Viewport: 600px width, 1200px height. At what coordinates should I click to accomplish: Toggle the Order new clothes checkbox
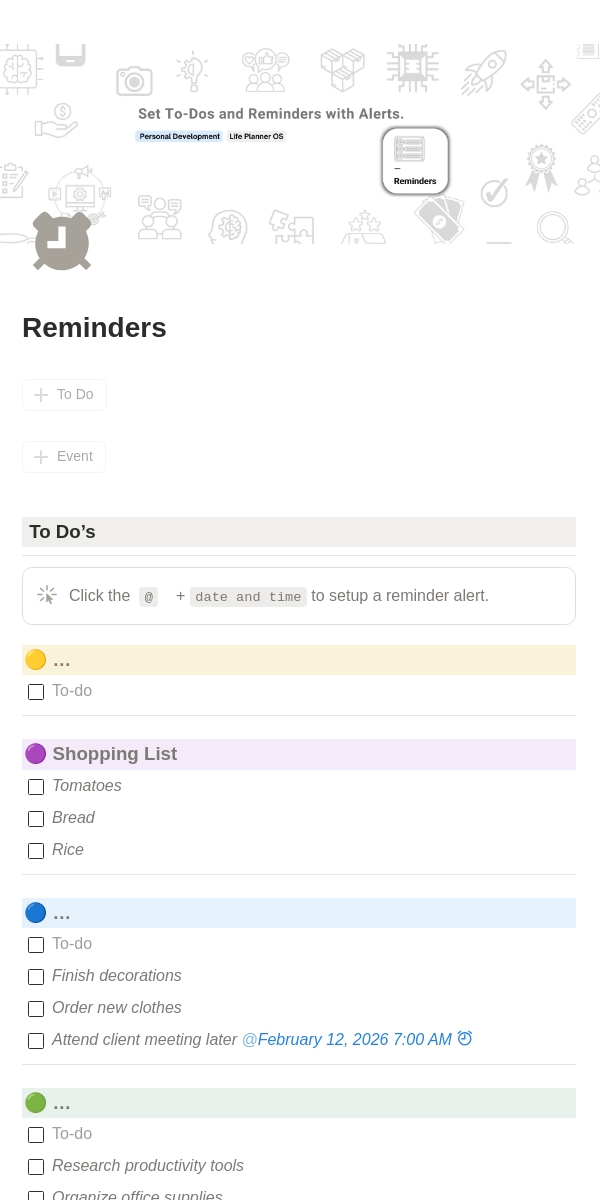point(36,1009)
